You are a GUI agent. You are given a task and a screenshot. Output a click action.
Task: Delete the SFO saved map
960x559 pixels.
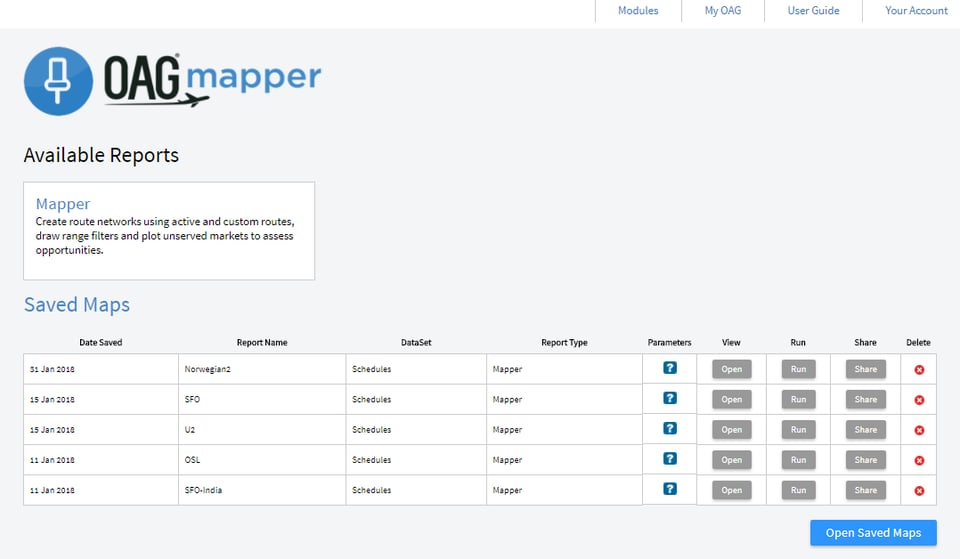pos(919,400)
